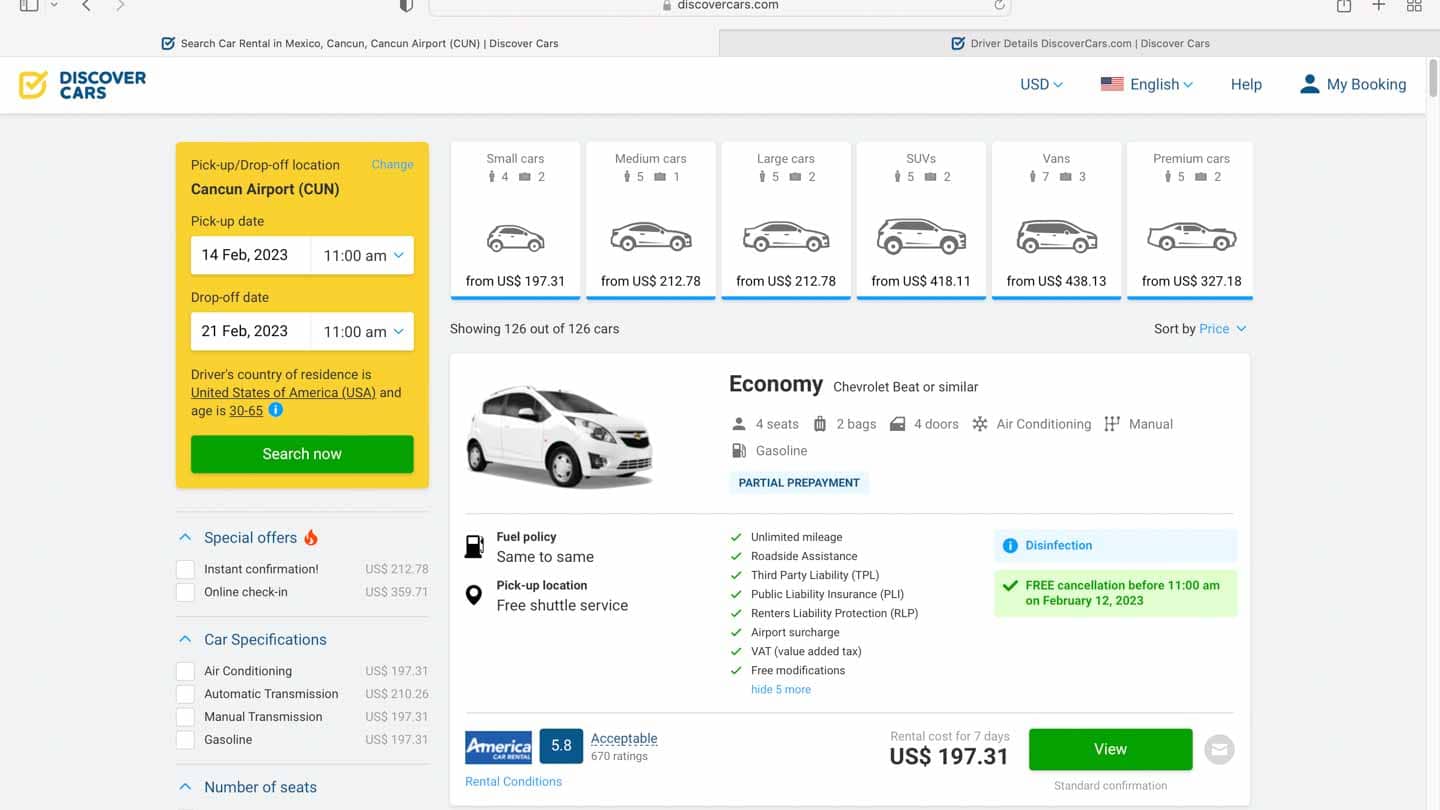Select the SUVs category card icon
This screenshot has height=810, width=1440.
[920, 238]
